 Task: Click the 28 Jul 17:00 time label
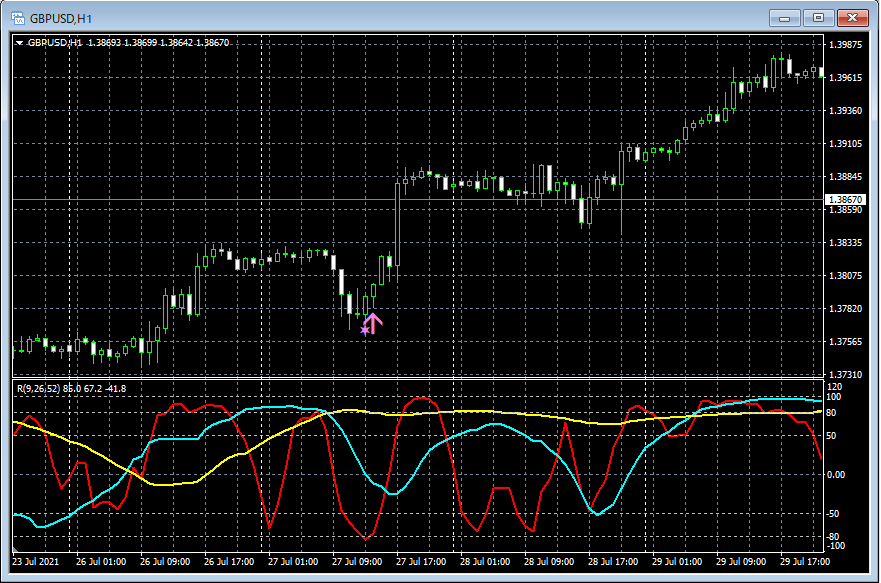(614, 562)
